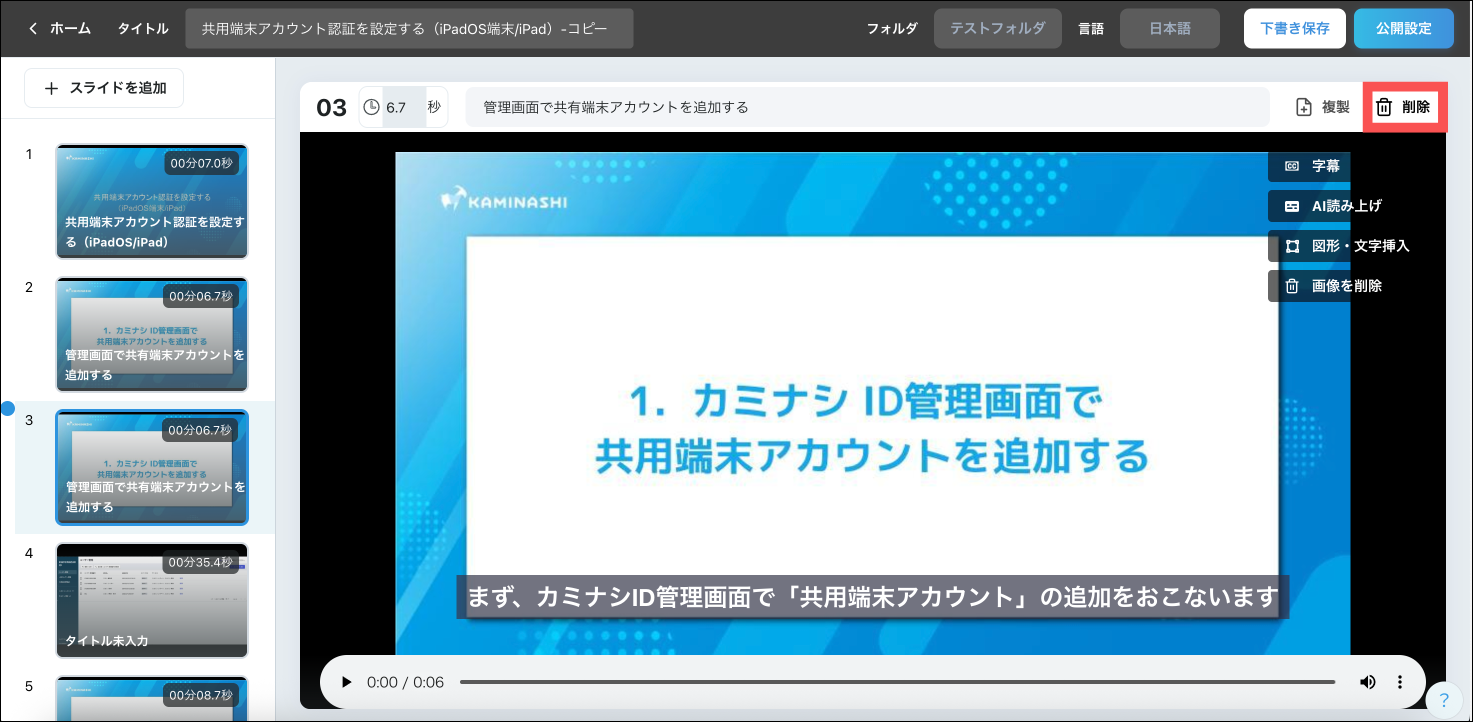Screen dimensions: 1473x722
Task: Click the 00分07.0秒 badge on slide 1
Action: tap(201, 163)
